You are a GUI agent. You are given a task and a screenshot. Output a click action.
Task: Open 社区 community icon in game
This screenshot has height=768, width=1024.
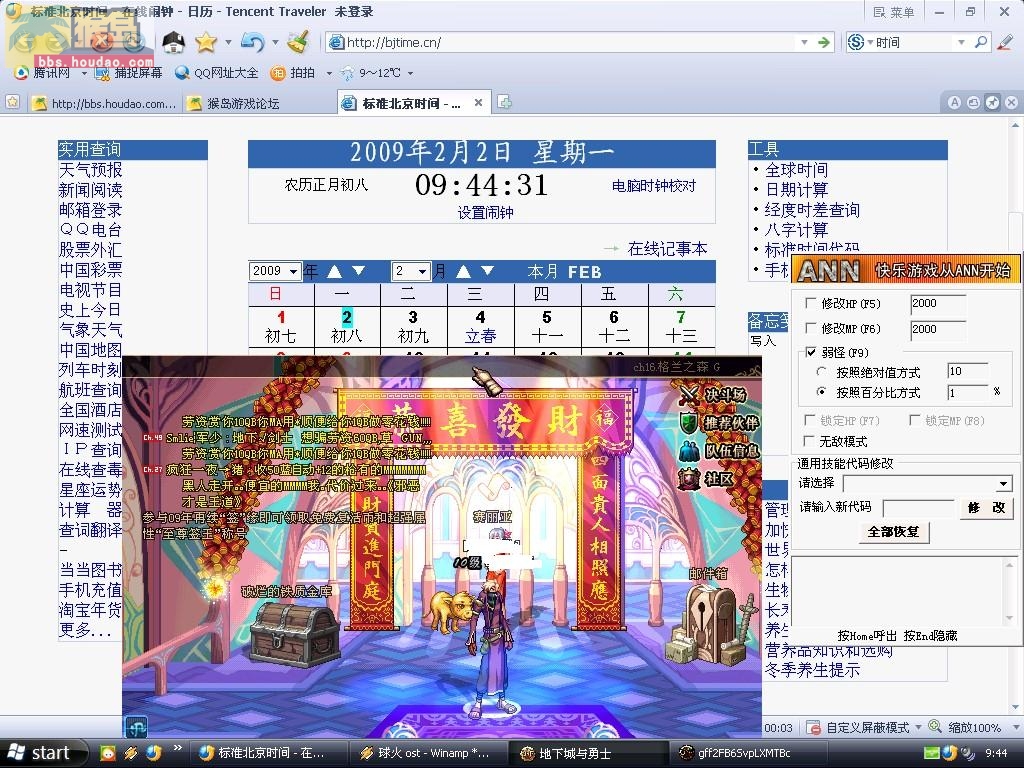688,479
